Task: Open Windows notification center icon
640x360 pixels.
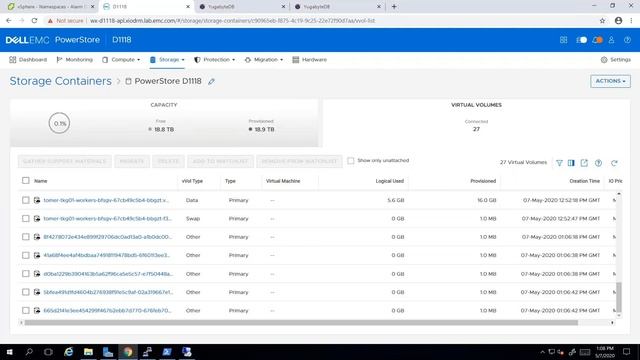Action: click(x=627, y=351)
